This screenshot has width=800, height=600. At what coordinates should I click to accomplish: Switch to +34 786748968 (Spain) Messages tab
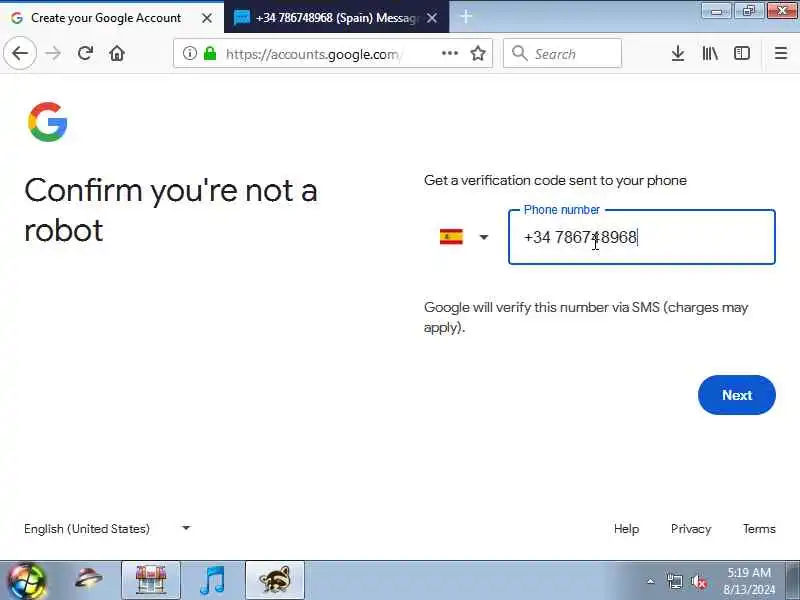coord(336,17)
